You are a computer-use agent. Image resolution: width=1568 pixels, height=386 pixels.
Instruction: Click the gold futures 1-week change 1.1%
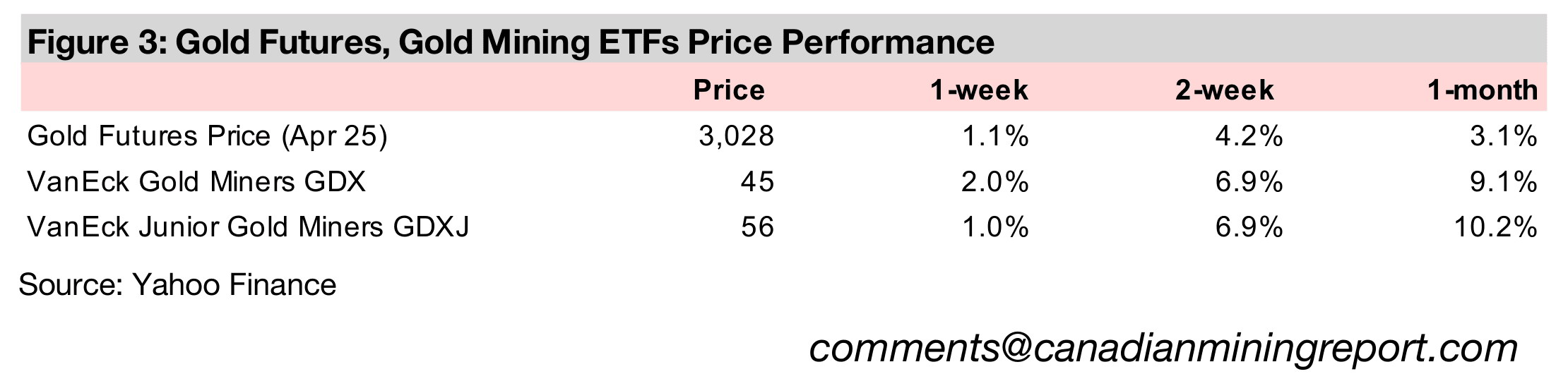[x=995, y=137]
